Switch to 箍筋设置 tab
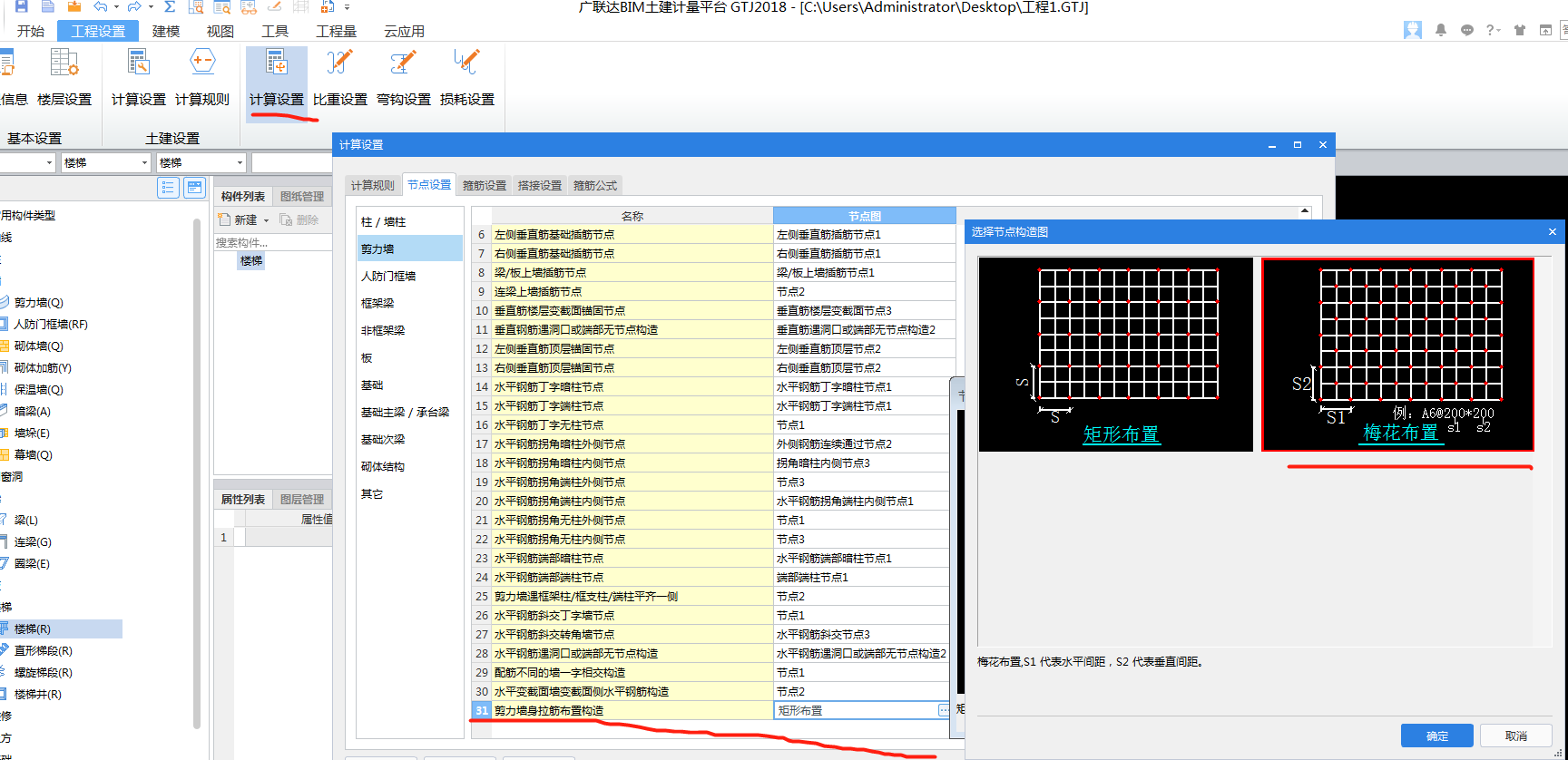The height and width of the screenshot is (760, 1568). pos(485,185)
